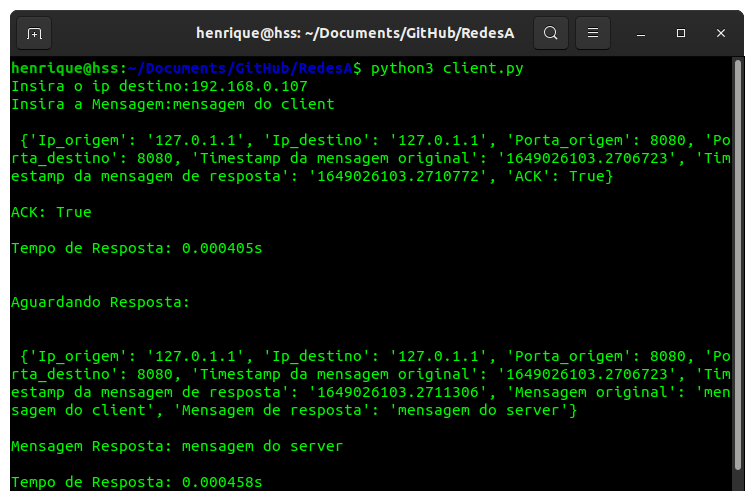Screen dimensions: 754x501
Task: Click the timestamp '1649026103.2711306' value
Action: pyautogui.click(x=398, y=392)
